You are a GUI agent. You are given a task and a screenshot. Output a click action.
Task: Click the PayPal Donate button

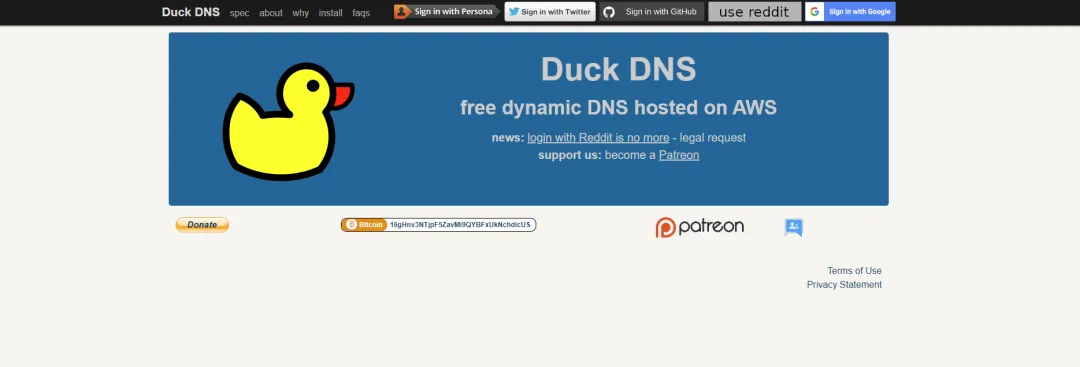[x=202, y=224]
